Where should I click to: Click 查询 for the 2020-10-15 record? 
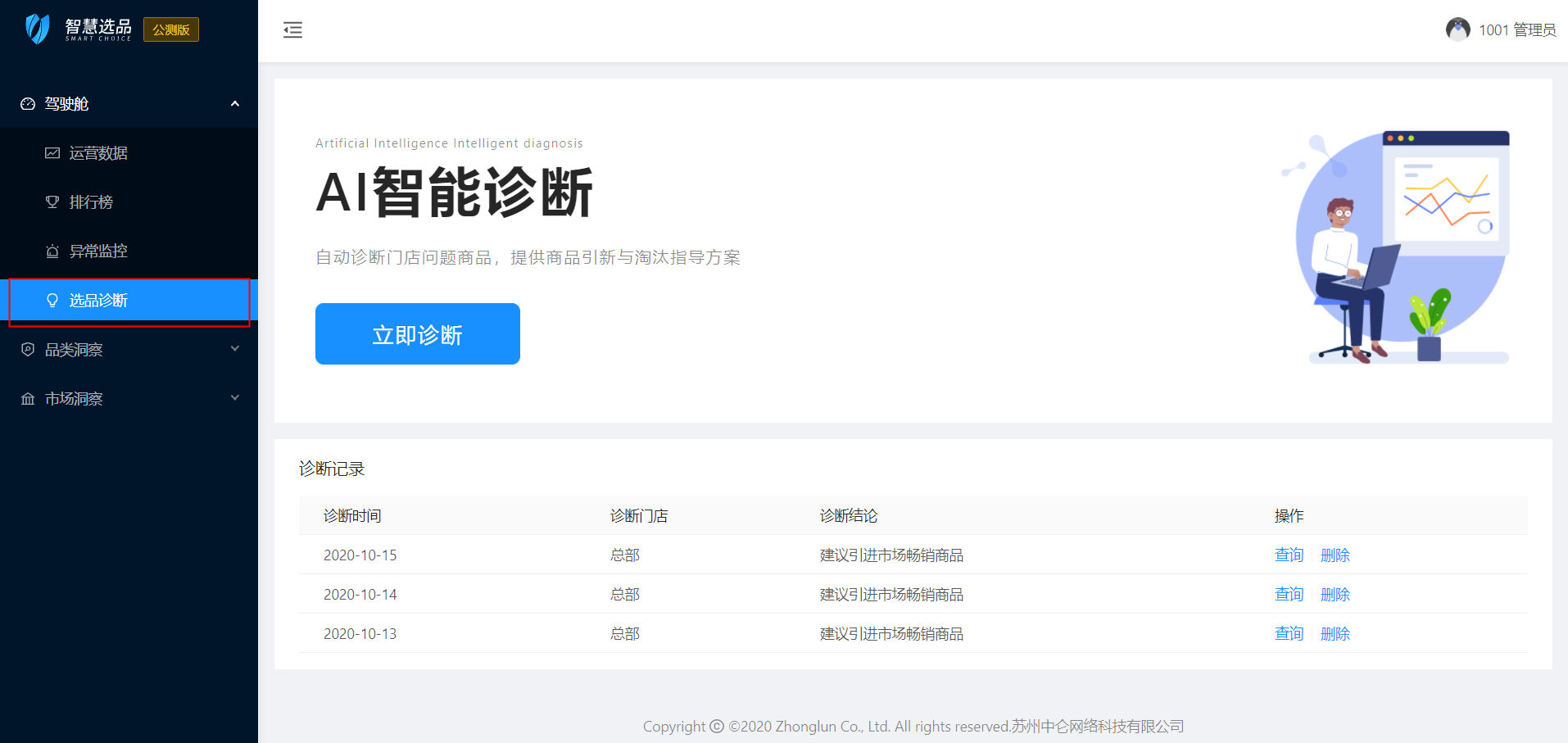click(x=1289, y=555)
